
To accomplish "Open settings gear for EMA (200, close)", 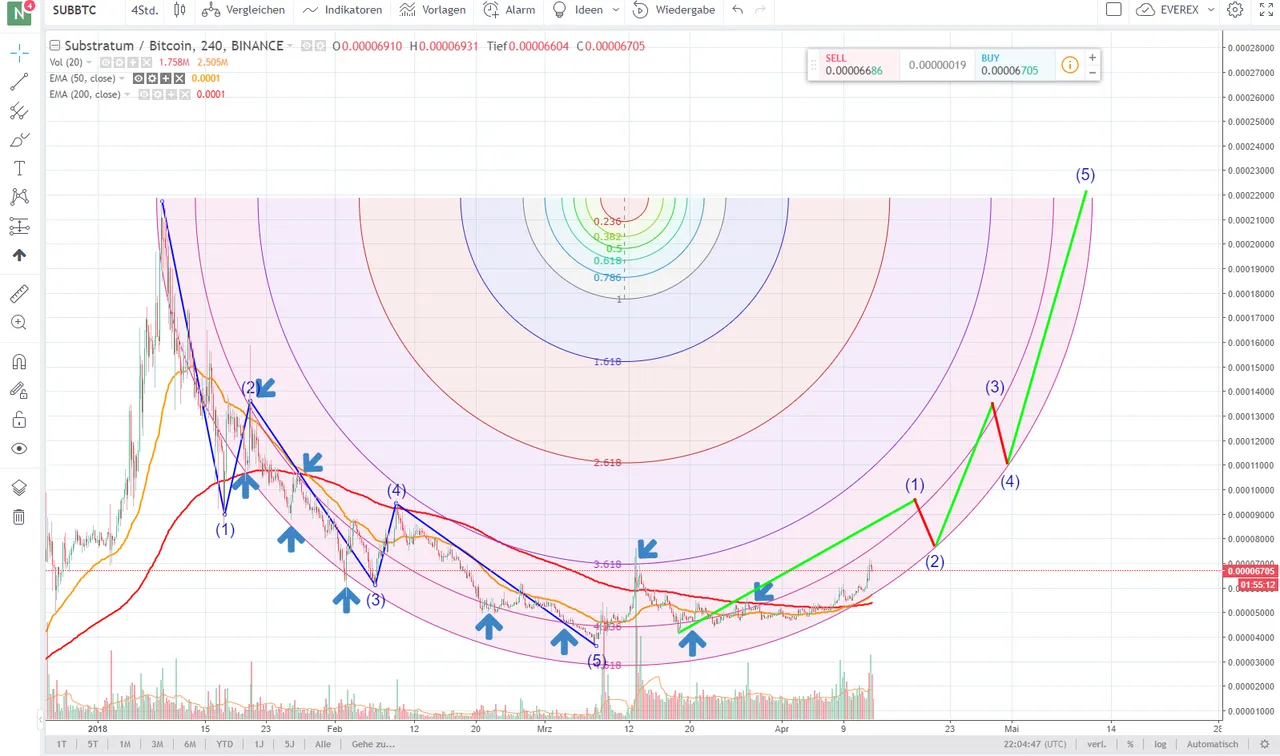I will [x=157, y=94].
